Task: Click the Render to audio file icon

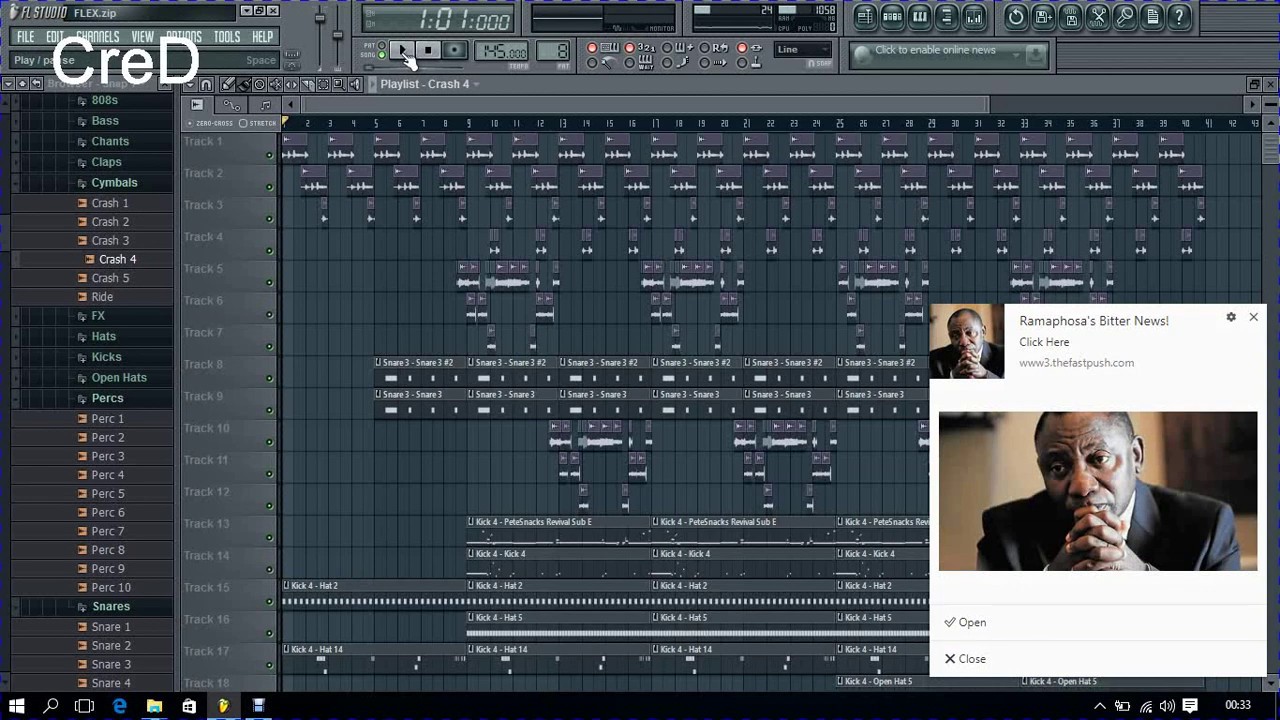Action: (1071, 17)
